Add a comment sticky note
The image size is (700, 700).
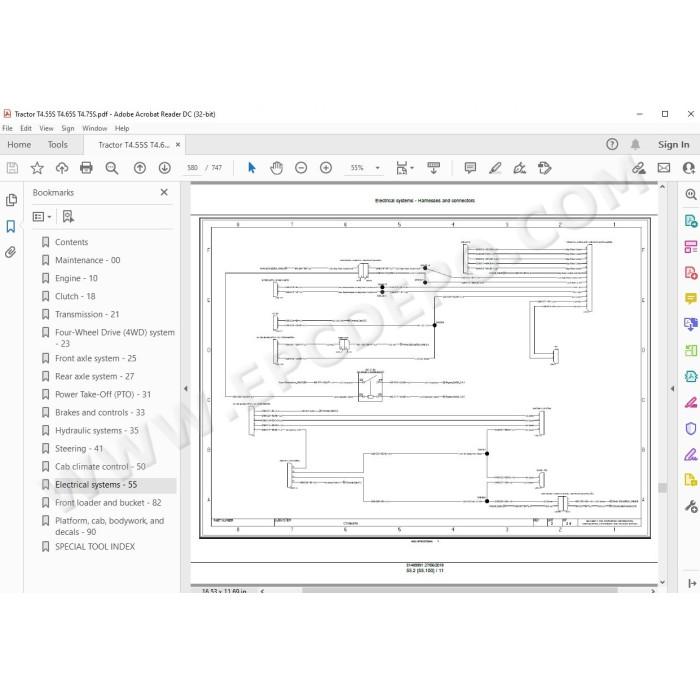pos(470,168)
